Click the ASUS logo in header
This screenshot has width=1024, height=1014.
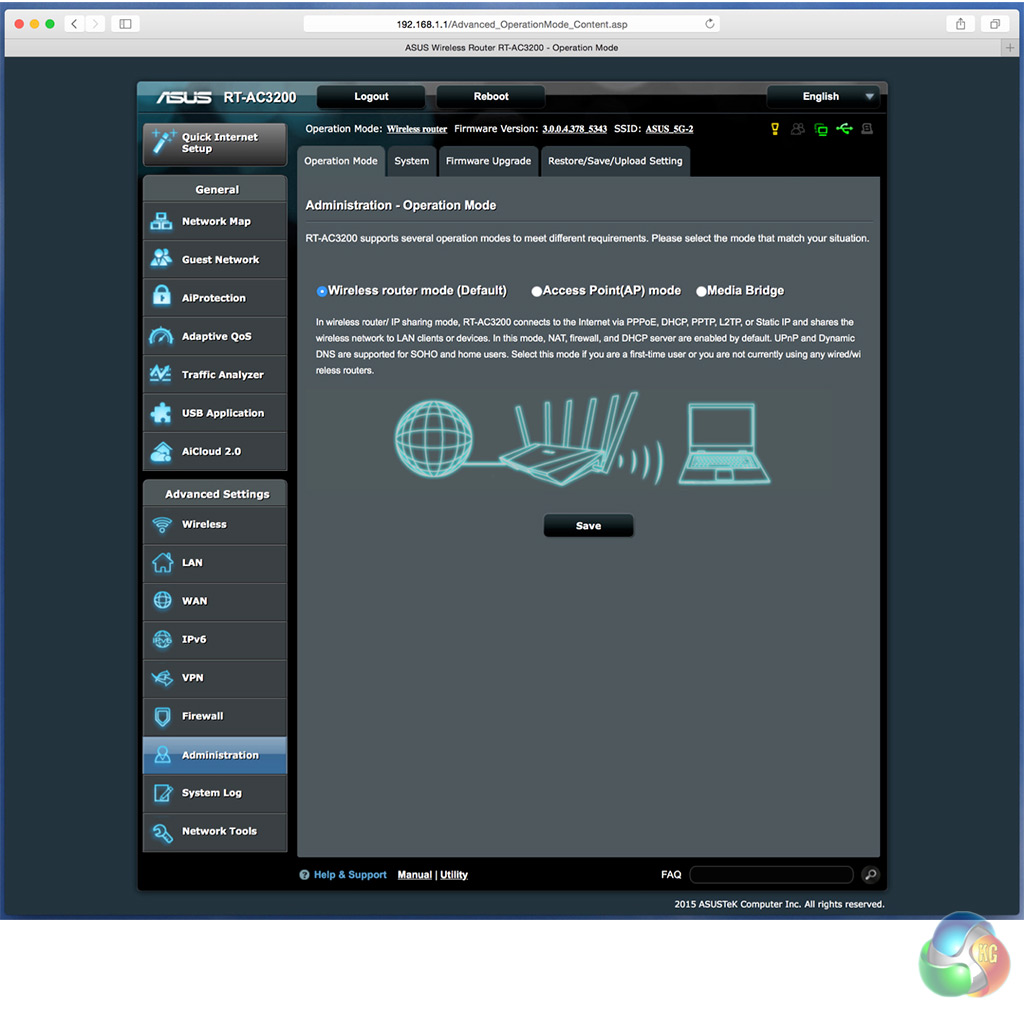(184, 97)
